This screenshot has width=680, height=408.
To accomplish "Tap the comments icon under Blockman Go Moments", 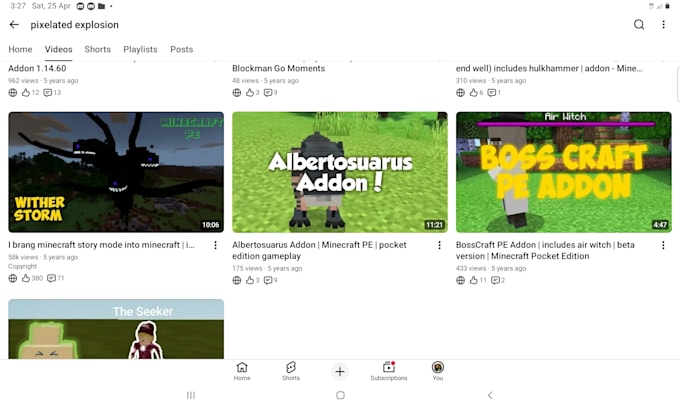I will 268,92.
